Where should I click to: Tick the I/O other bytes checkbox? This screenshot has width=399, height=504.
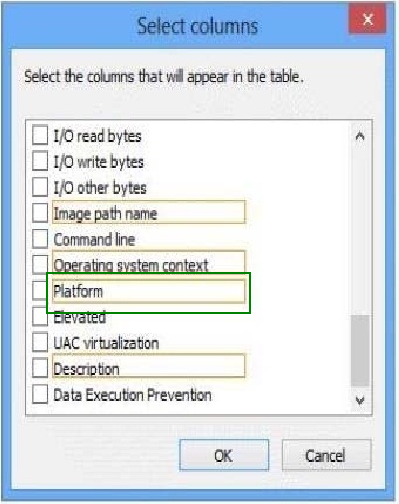pos(40,187)
